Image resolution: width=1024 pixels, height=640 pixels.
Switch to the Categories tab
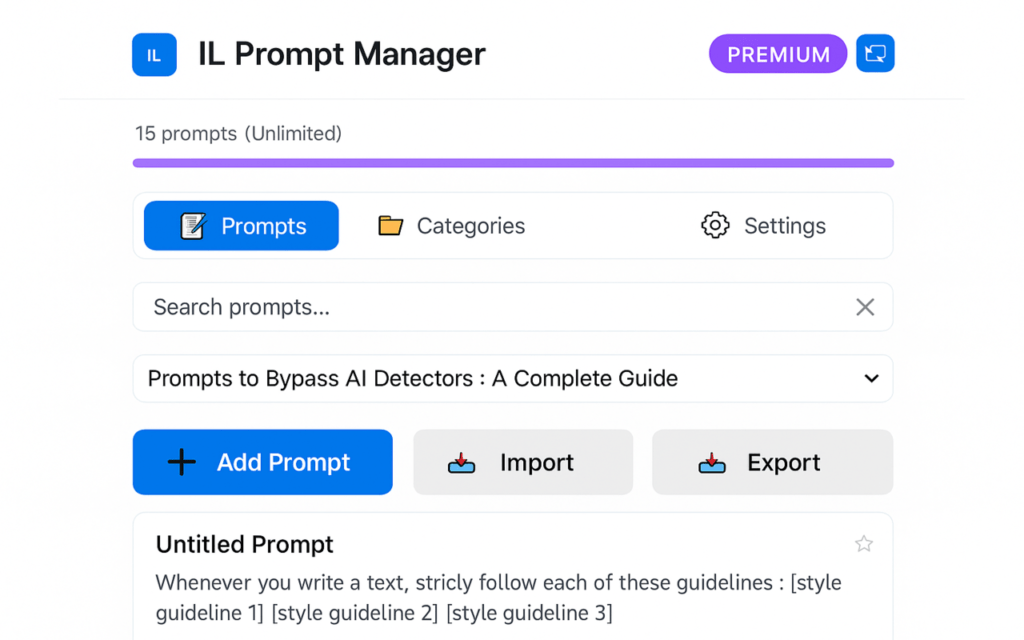click(x=470, y=226)
